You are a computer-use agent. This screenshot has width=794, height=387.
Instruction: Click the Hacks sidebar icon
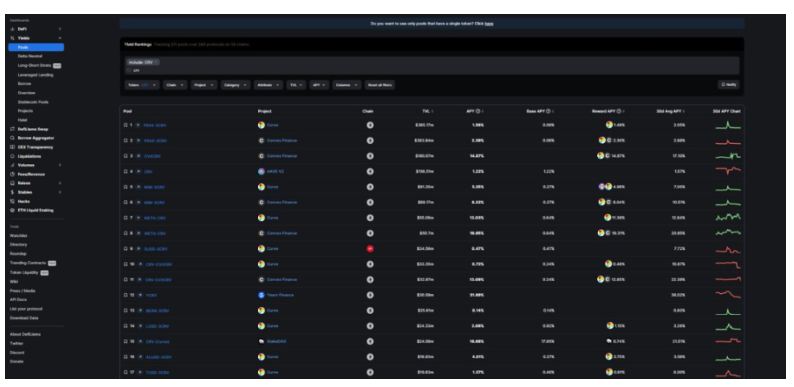tap(13, 201)
